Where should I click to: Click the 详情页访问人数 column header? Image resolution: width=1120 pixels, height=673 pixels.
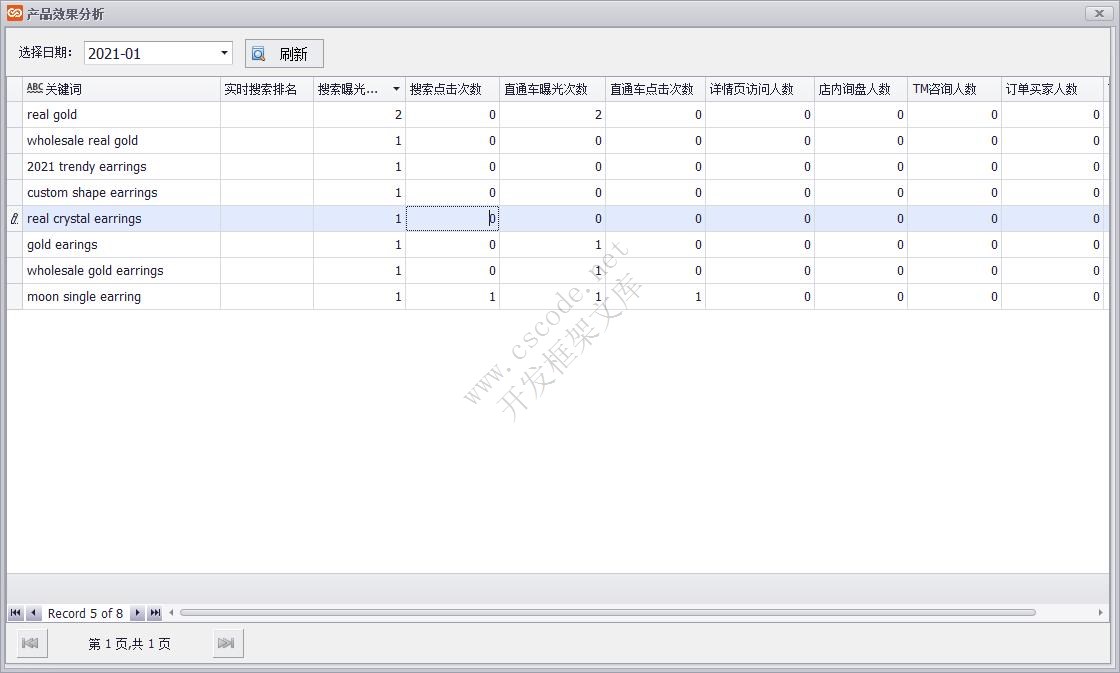[759, 89]
